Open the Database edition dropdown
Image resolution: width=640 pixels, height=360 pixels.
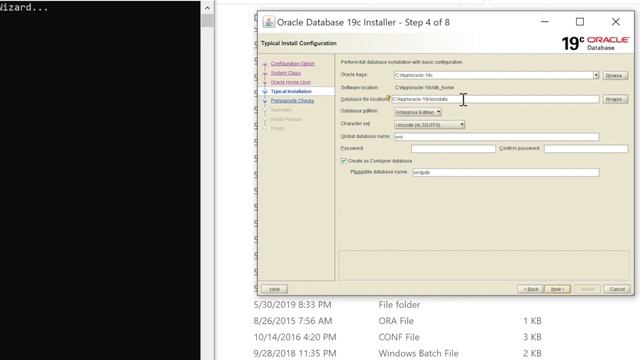pyautogui.click(x=418, y=112)
